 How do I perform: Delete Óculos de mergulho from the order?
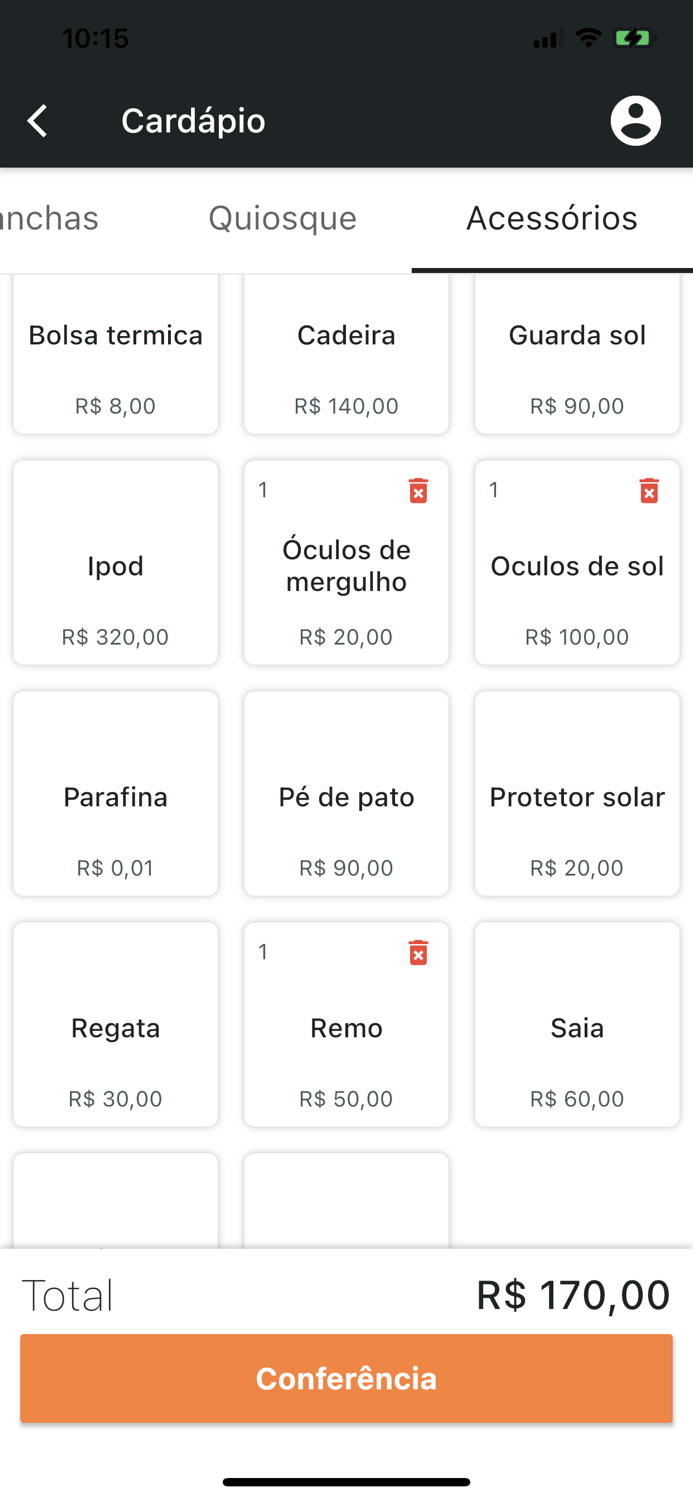[418, 490]
